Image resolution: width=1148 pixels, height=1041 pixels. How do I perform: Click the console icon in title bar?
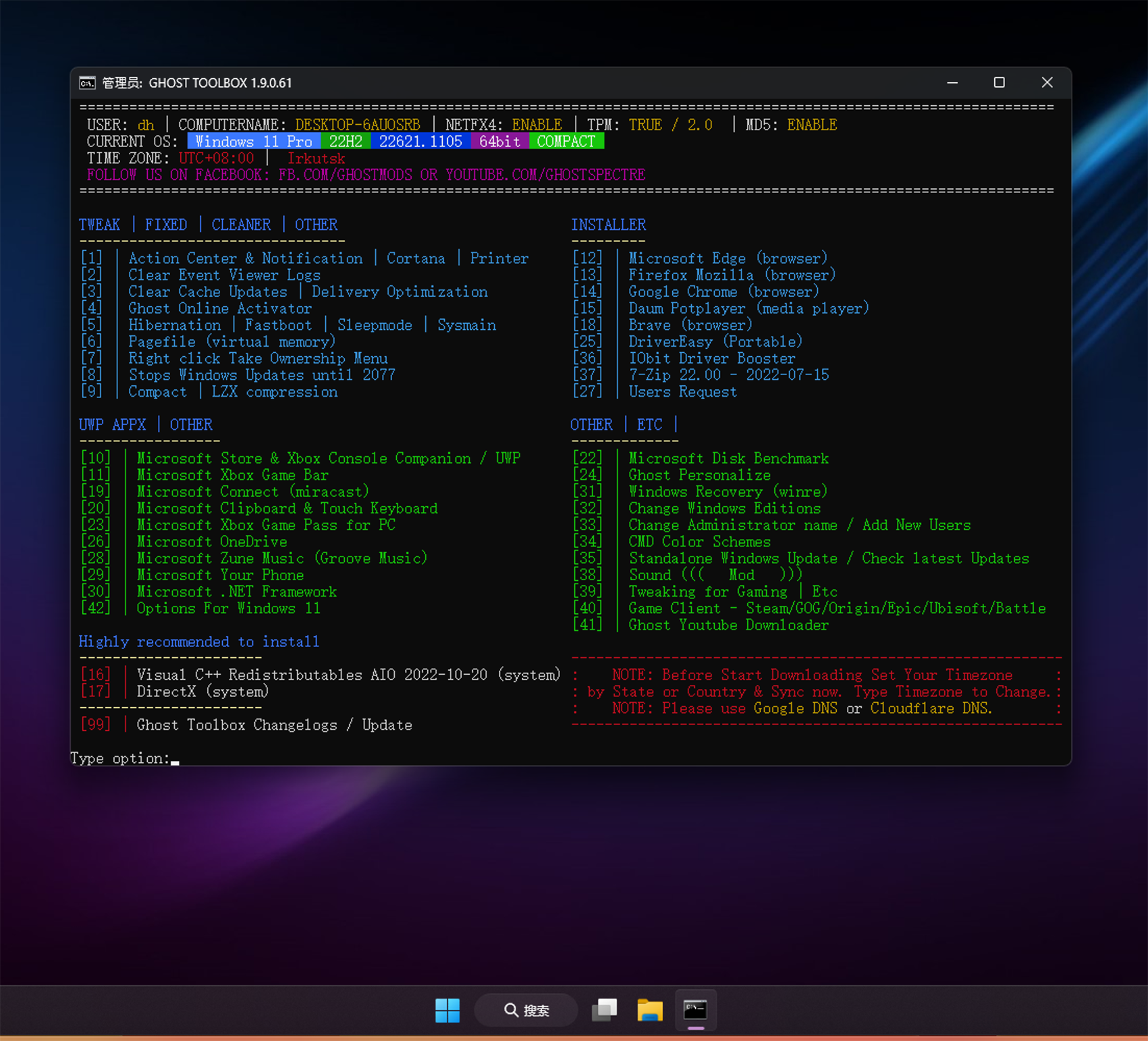point(88,83)
